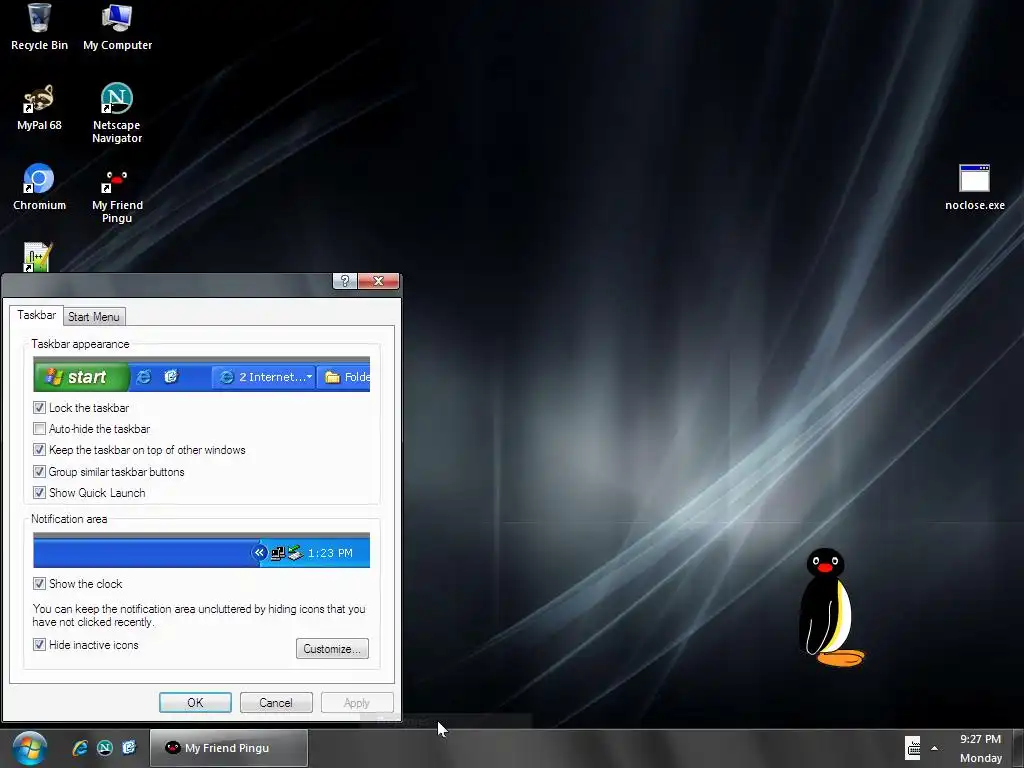Click the dialog's Help question mark button
Screen dimensions: 1024x768
coord(345,281)
